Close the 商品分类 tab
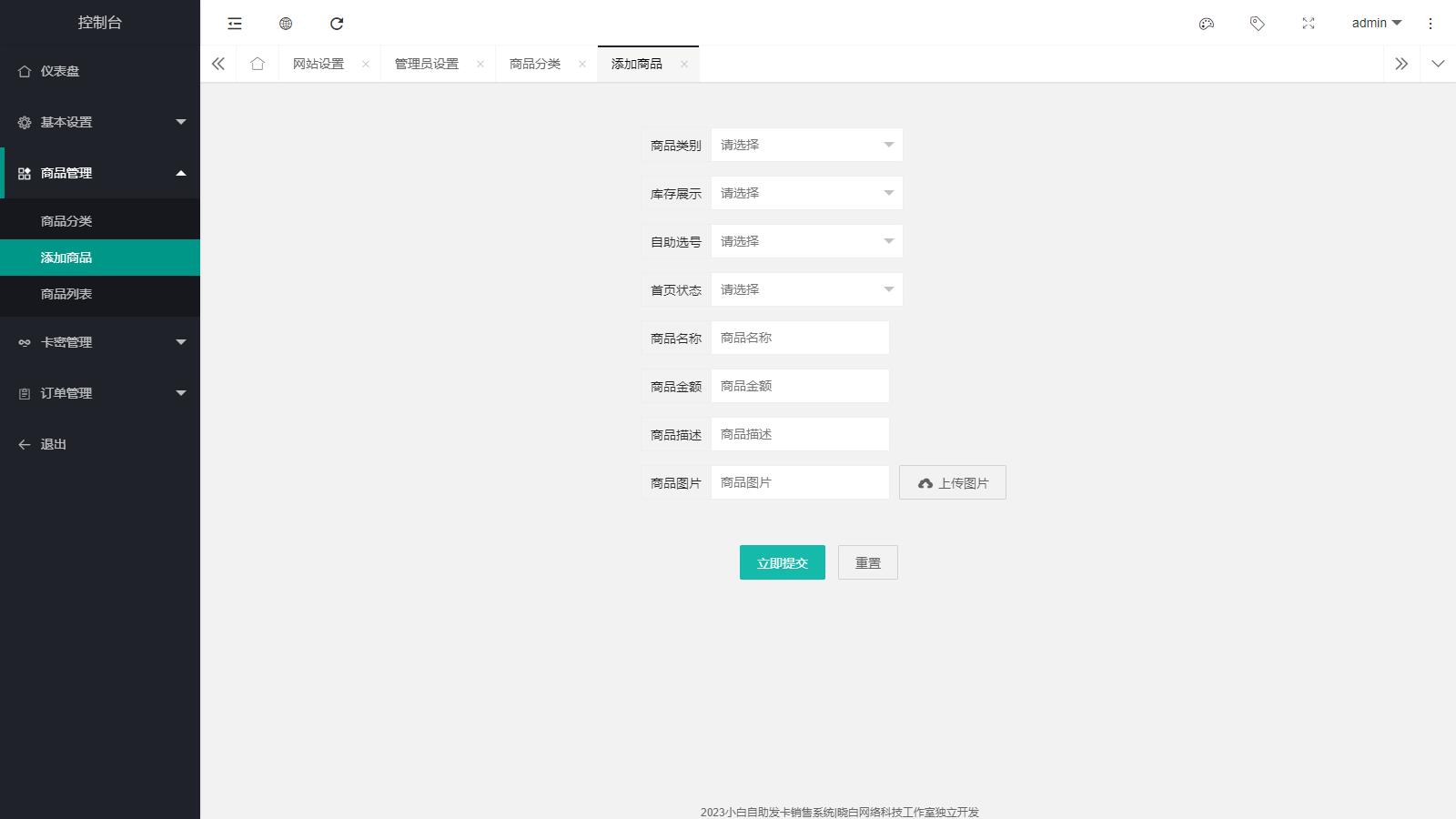This screenshot has width=1456, height=819. pos(582,64)
